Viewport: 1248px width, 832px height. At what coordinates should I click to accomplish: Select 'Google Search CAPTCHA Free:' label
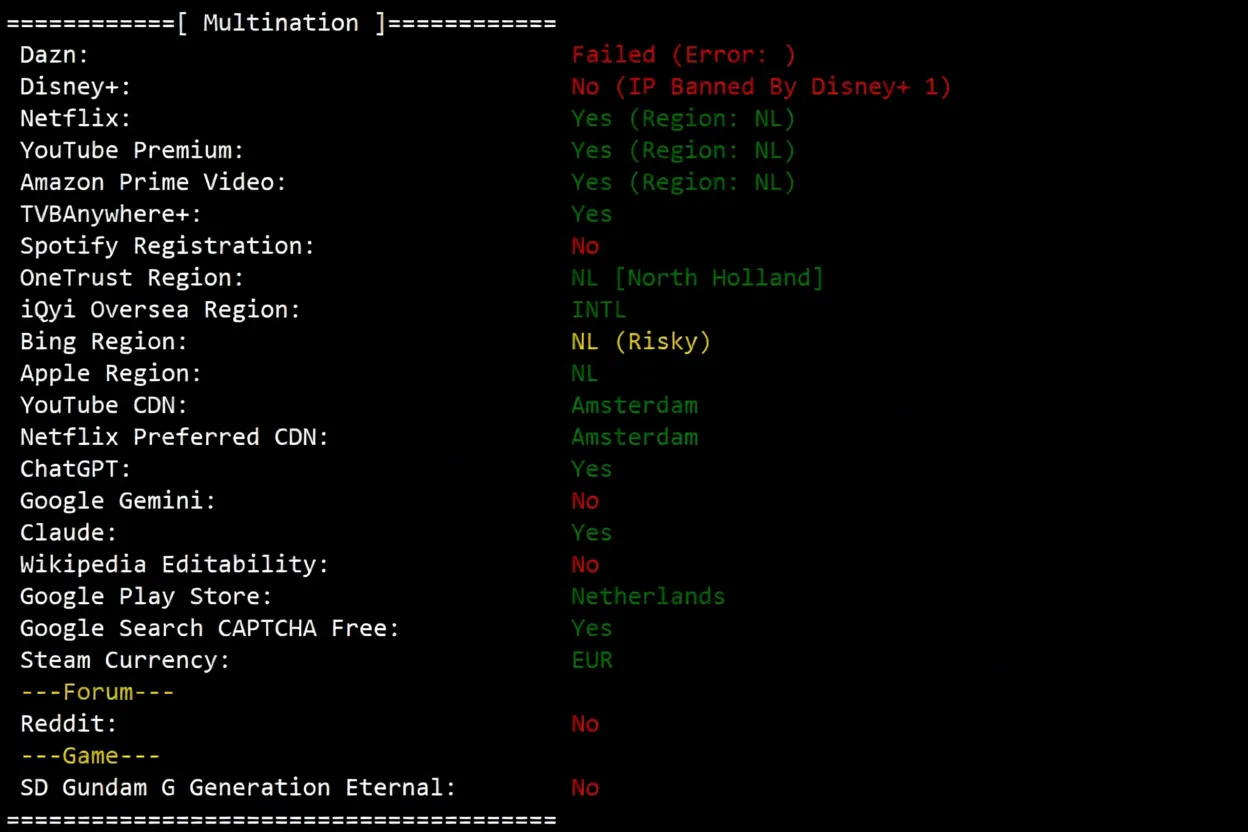pyautogui.click(x=210, y=630)
